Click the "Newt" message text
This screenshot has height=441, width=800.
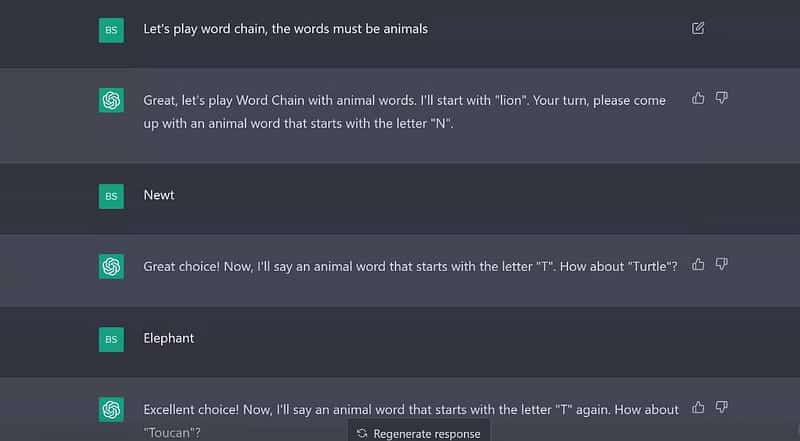(159, 195)
